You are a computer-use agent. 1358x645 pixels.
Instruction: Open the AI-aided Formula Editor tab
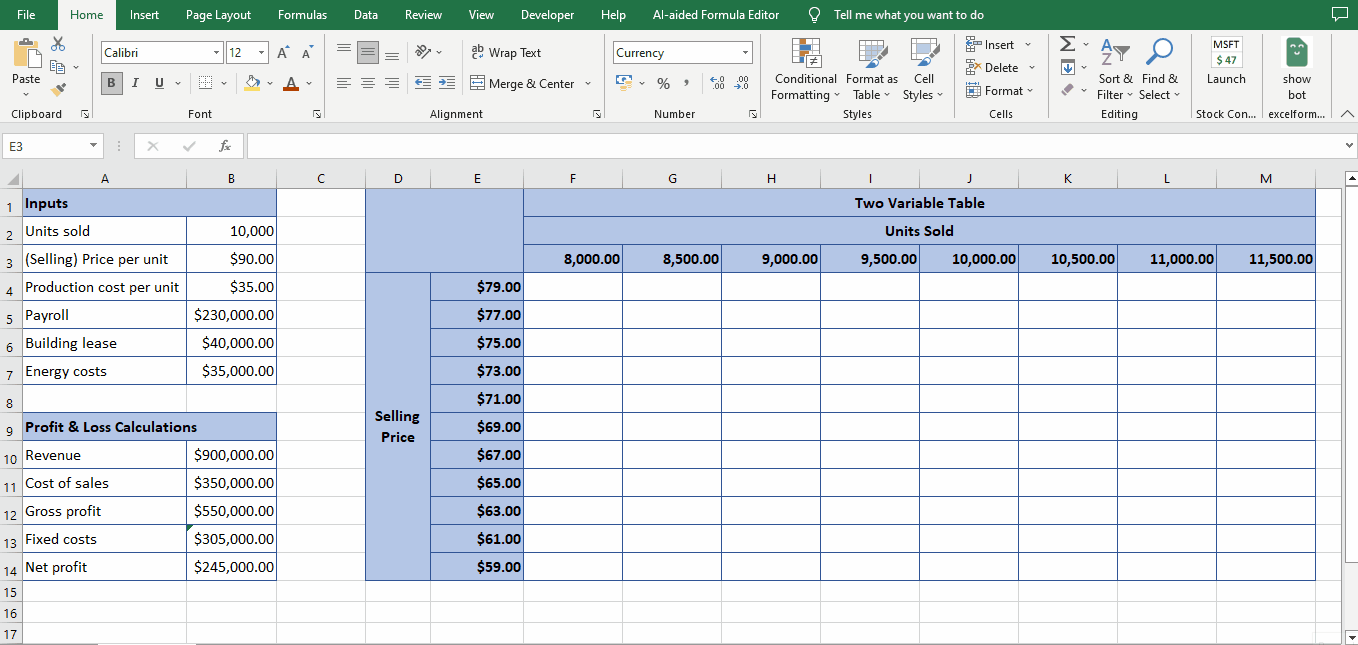coord(716,15)
